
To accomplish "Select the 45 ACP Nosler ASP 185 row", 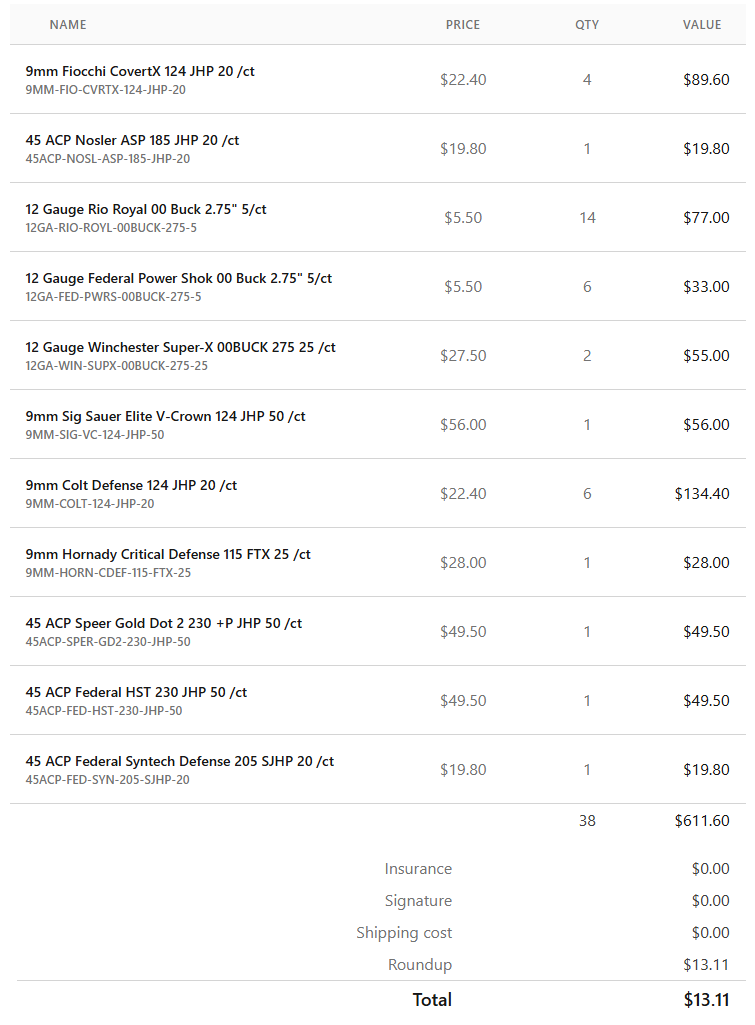I will 378,148.
